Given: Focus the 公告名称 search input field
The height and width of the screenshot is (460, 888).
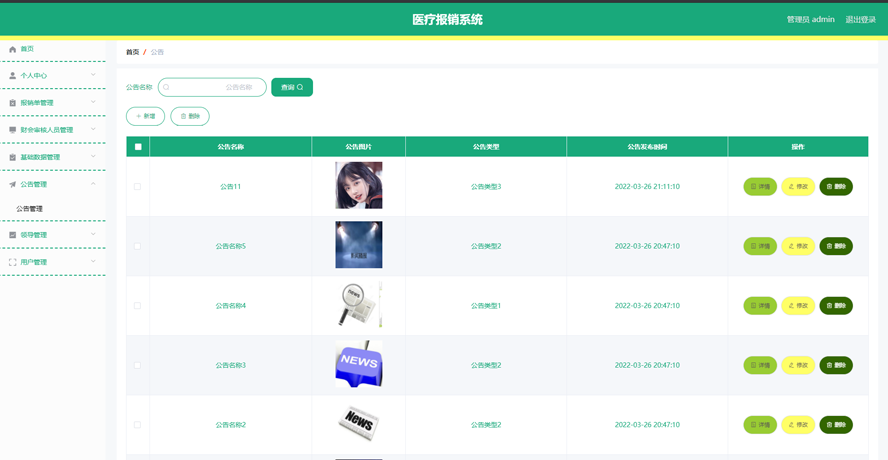Looking at the screenshot, I should pyautogui.click(x=212, y=87).
